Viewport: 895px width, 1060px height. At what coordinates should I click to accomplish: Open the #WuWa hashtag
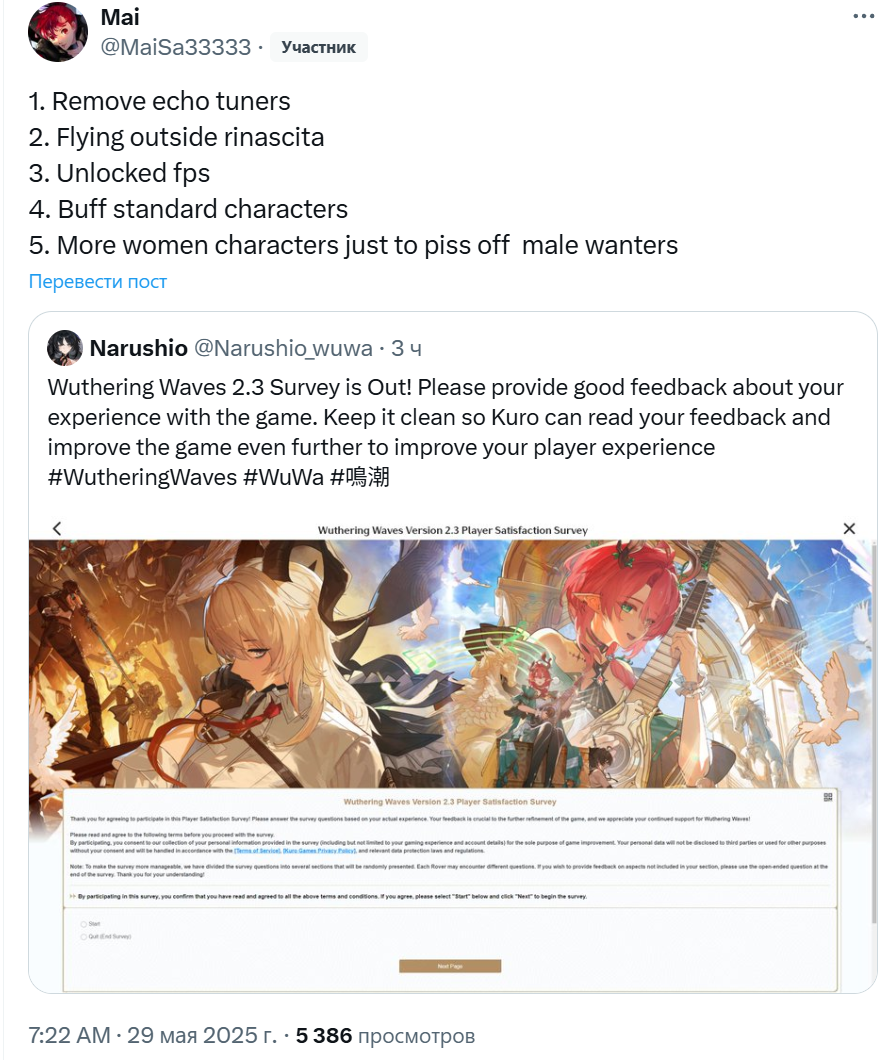283,477
